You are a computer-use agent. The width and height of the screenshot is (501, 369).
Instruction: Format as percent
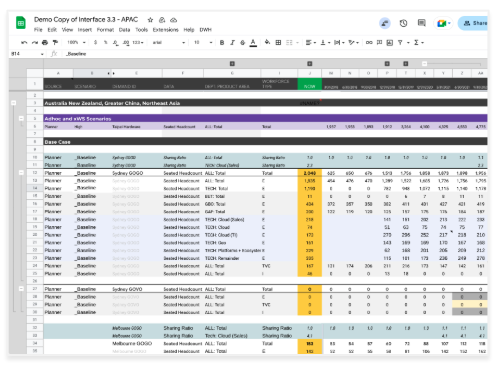point(106,43)
